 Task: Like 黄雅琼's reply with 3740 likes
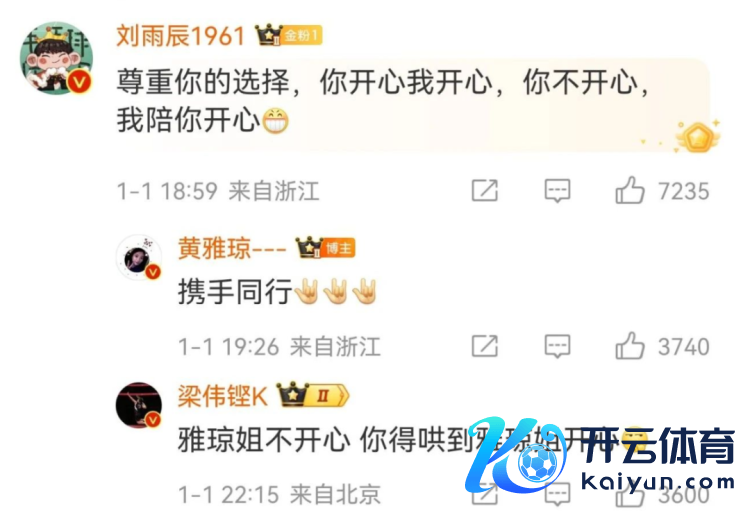tap(629, 346)
